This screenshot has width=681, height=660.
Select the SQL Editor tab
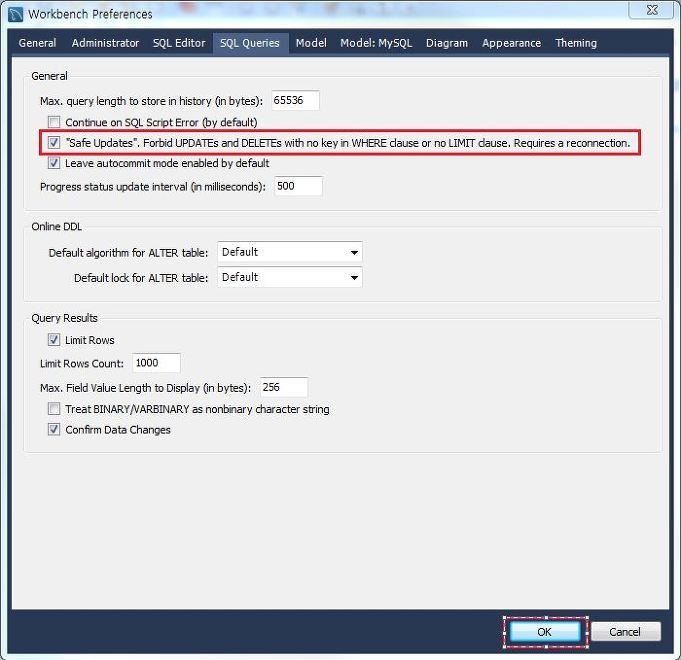pos(179,43)
